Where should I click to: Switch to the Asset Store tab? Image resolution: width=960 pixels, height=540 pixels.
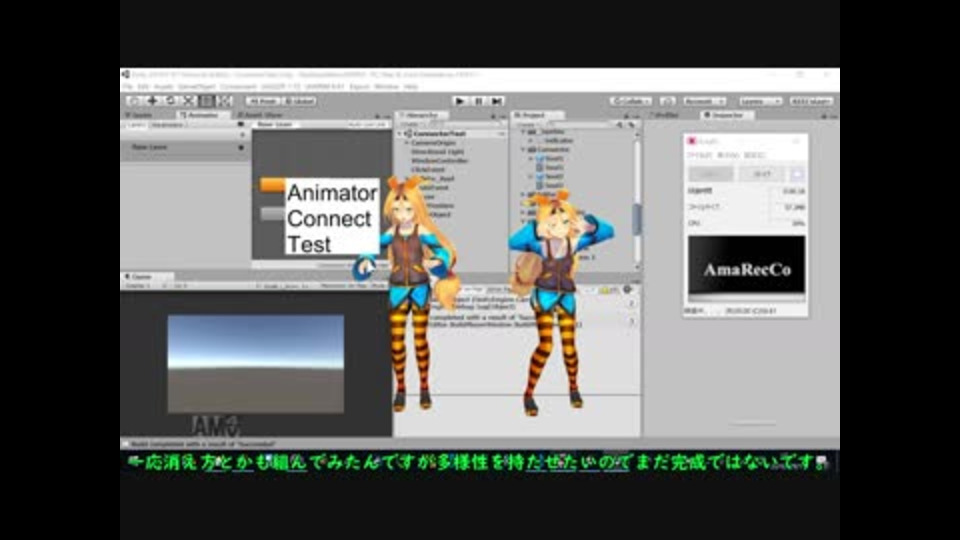click(260, 115)
